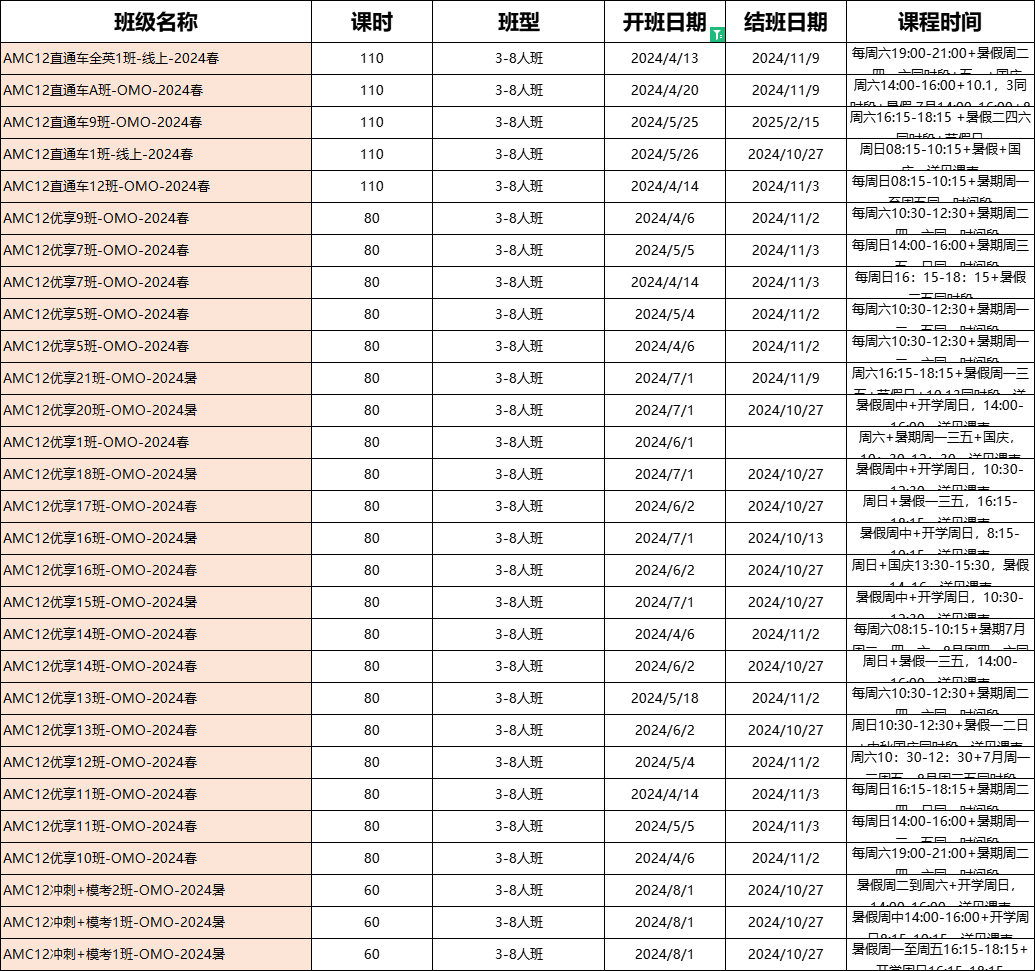
Task: Click schedule cell 周日+暑假一三五，14:00-
Action: click(x=940, y=667)
